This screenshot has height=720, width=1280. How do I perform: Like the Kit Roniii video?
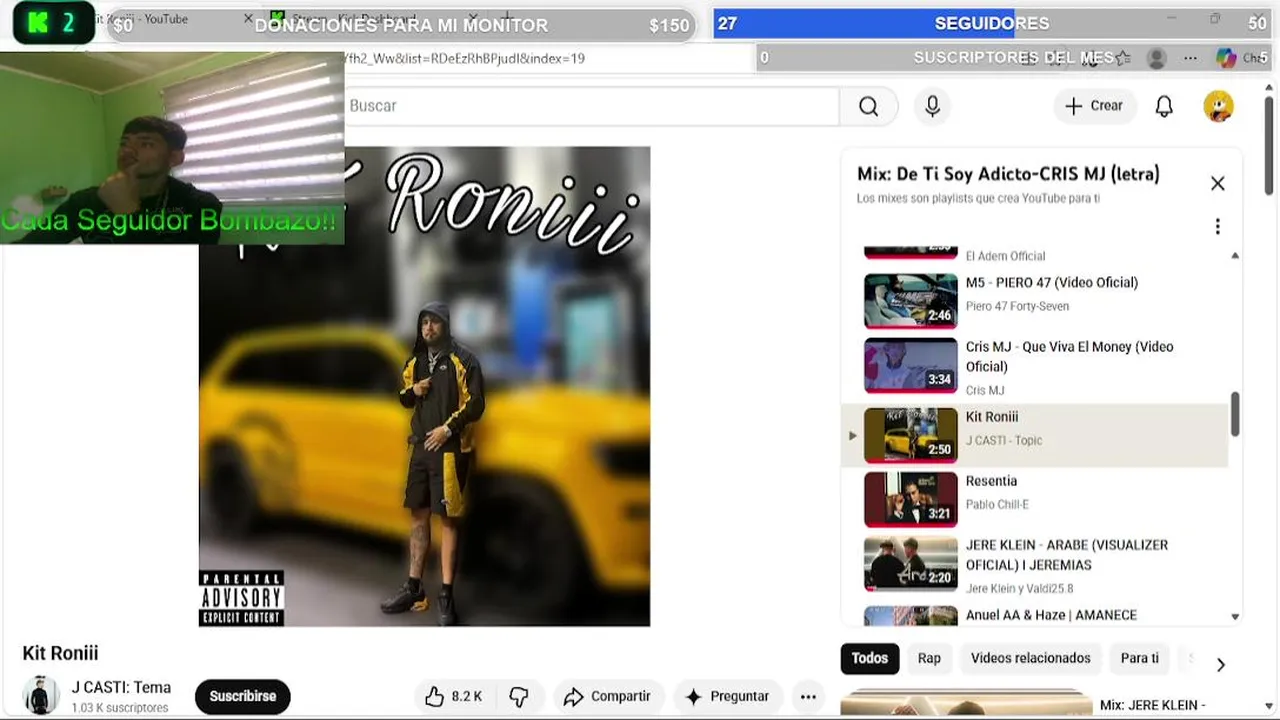453,697
